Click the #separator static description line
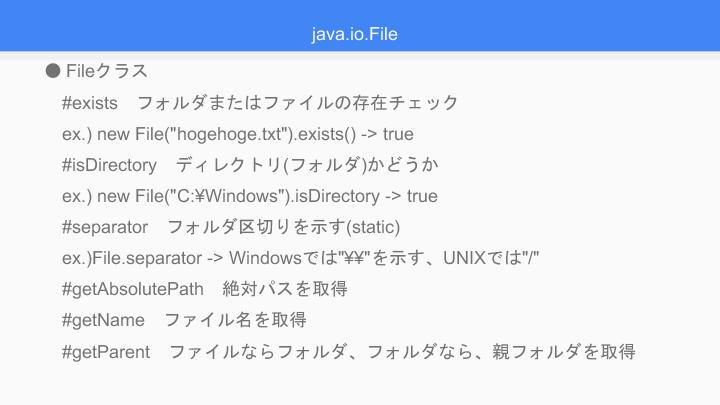The image size is (720, 405). coord(231,227)
